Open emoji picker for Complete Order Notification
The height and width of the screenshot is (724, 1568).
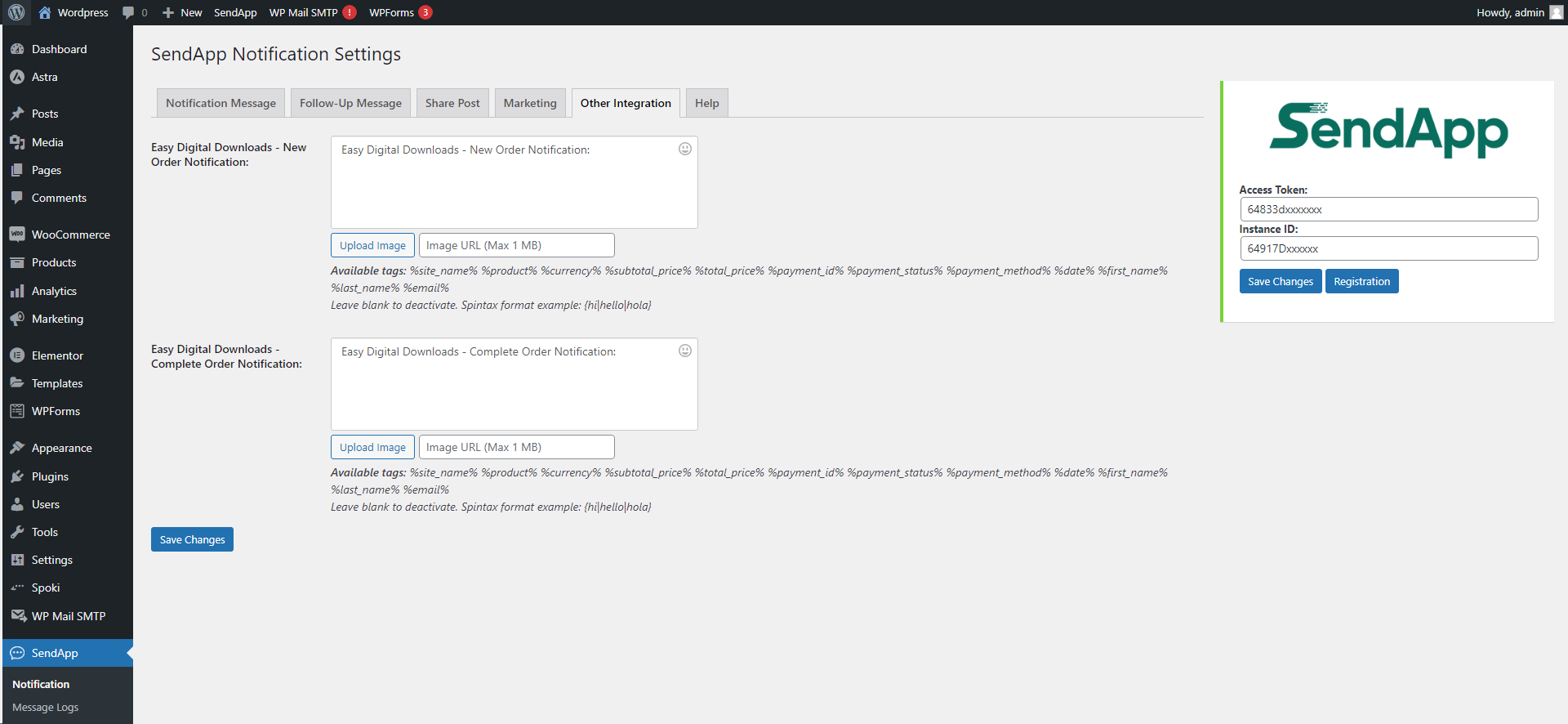[x=685, y=351]
